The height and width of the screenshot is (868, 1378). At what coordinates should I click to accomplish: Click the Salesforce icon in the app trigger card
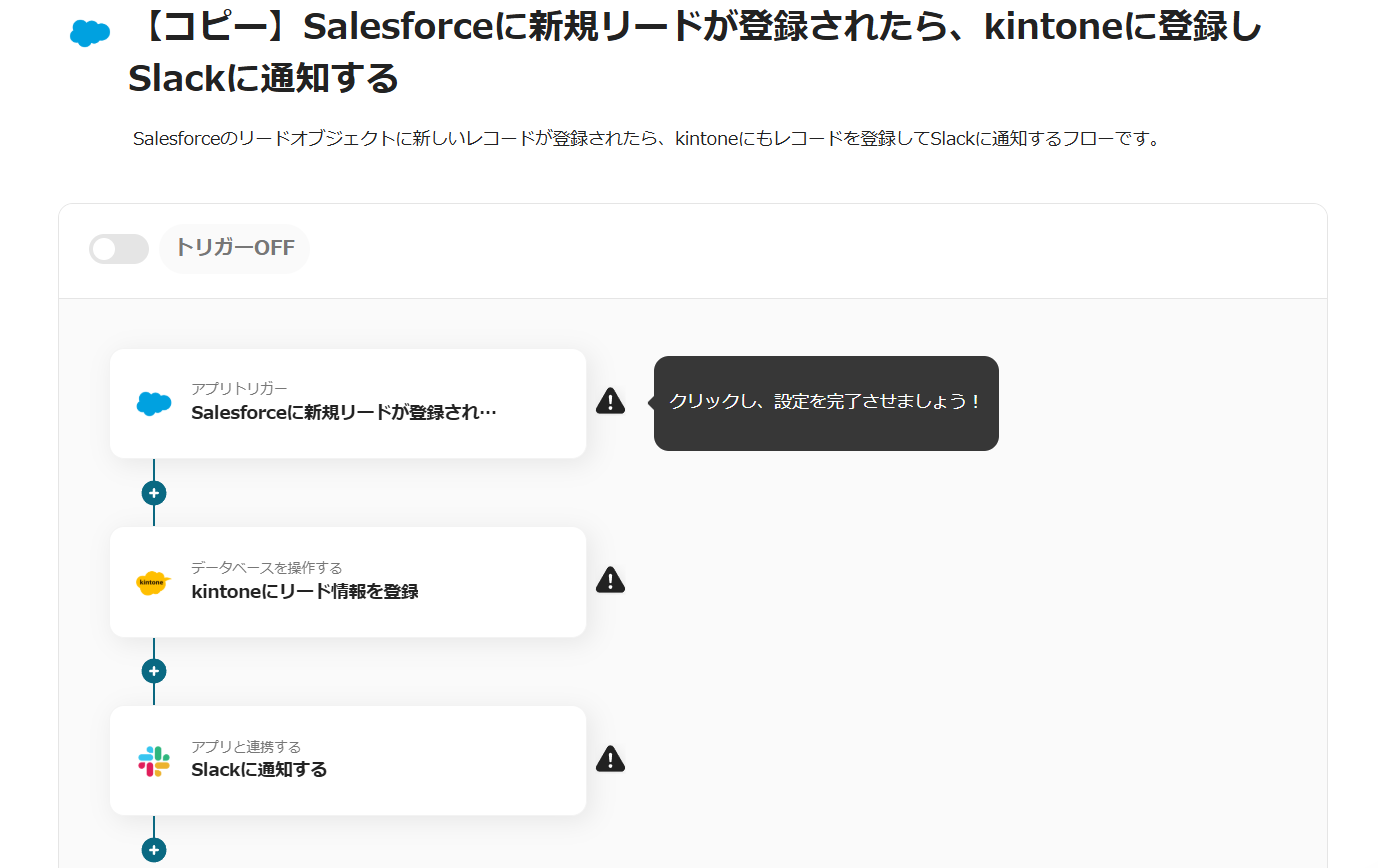[154, 403]
